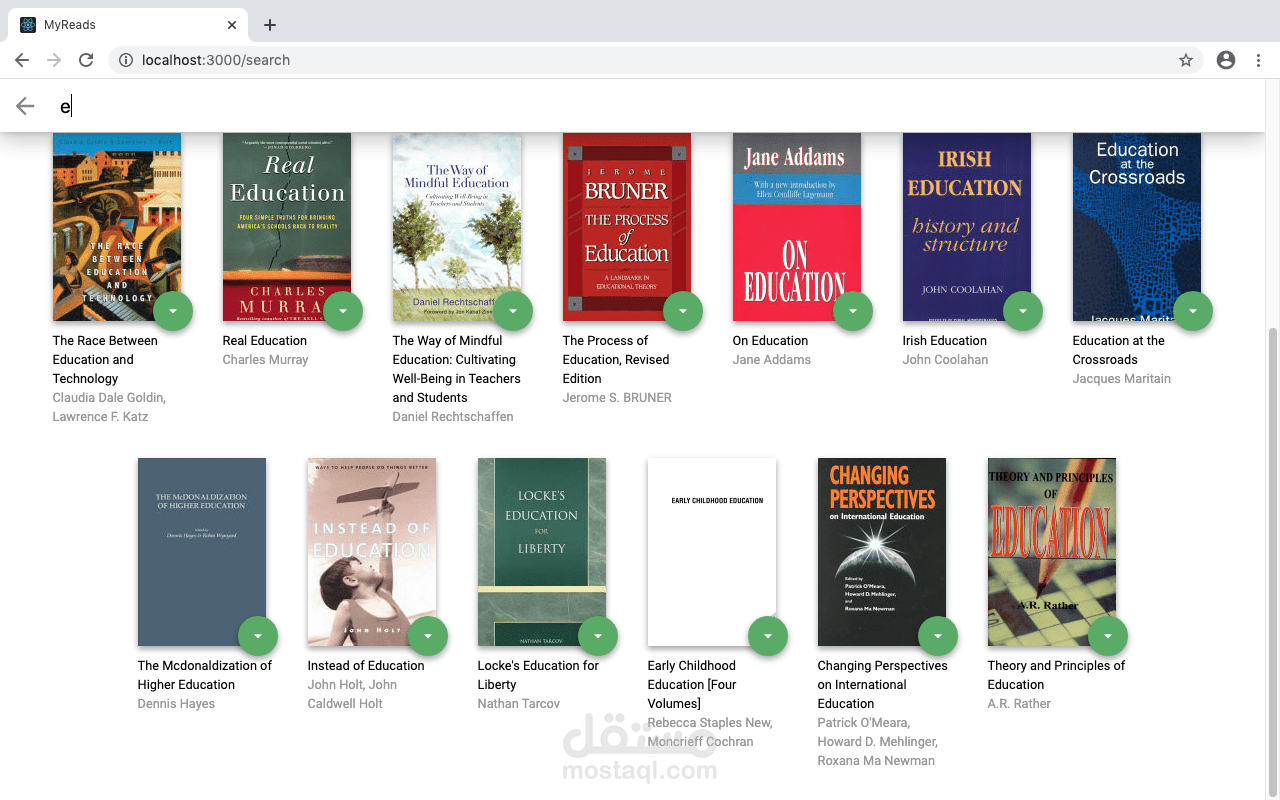This screenshot has width=1280, height=800.
Task: Click Theory and Principles of Education cover
Action: pyautogui.click(x=1052, y=552)
